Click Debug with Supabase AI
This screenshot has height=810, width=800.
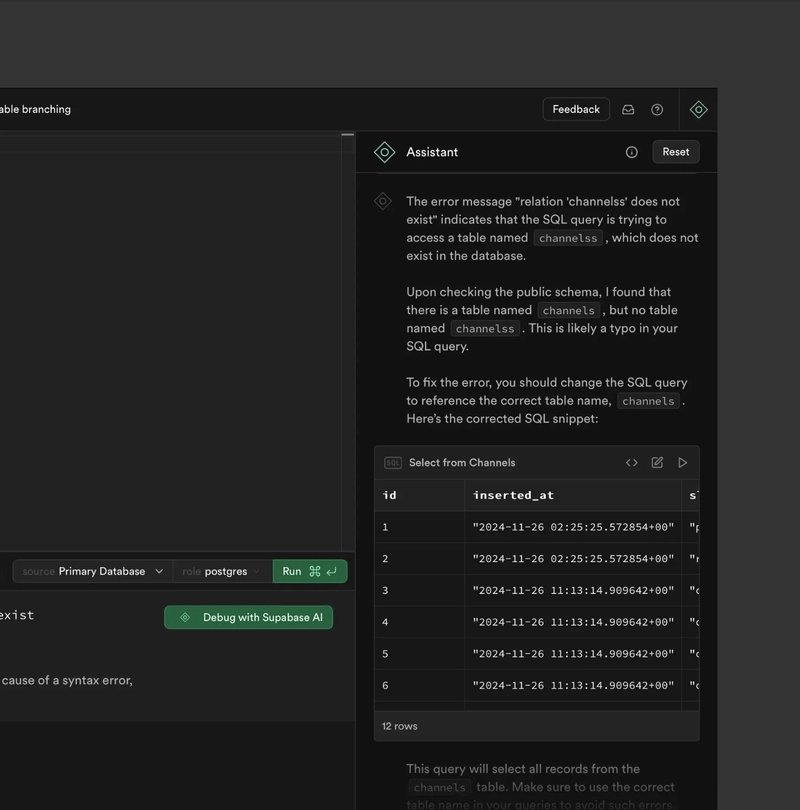pos(248,617)
